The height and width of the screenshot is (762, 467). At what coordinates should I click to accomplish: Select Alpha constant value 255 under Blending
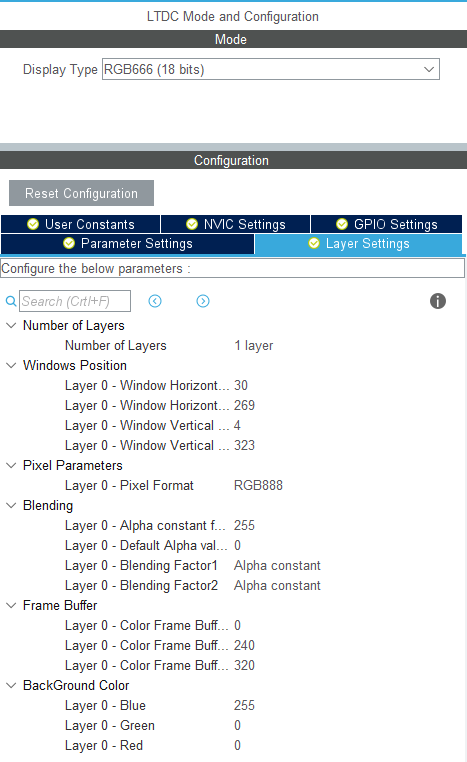pos(244,525)
